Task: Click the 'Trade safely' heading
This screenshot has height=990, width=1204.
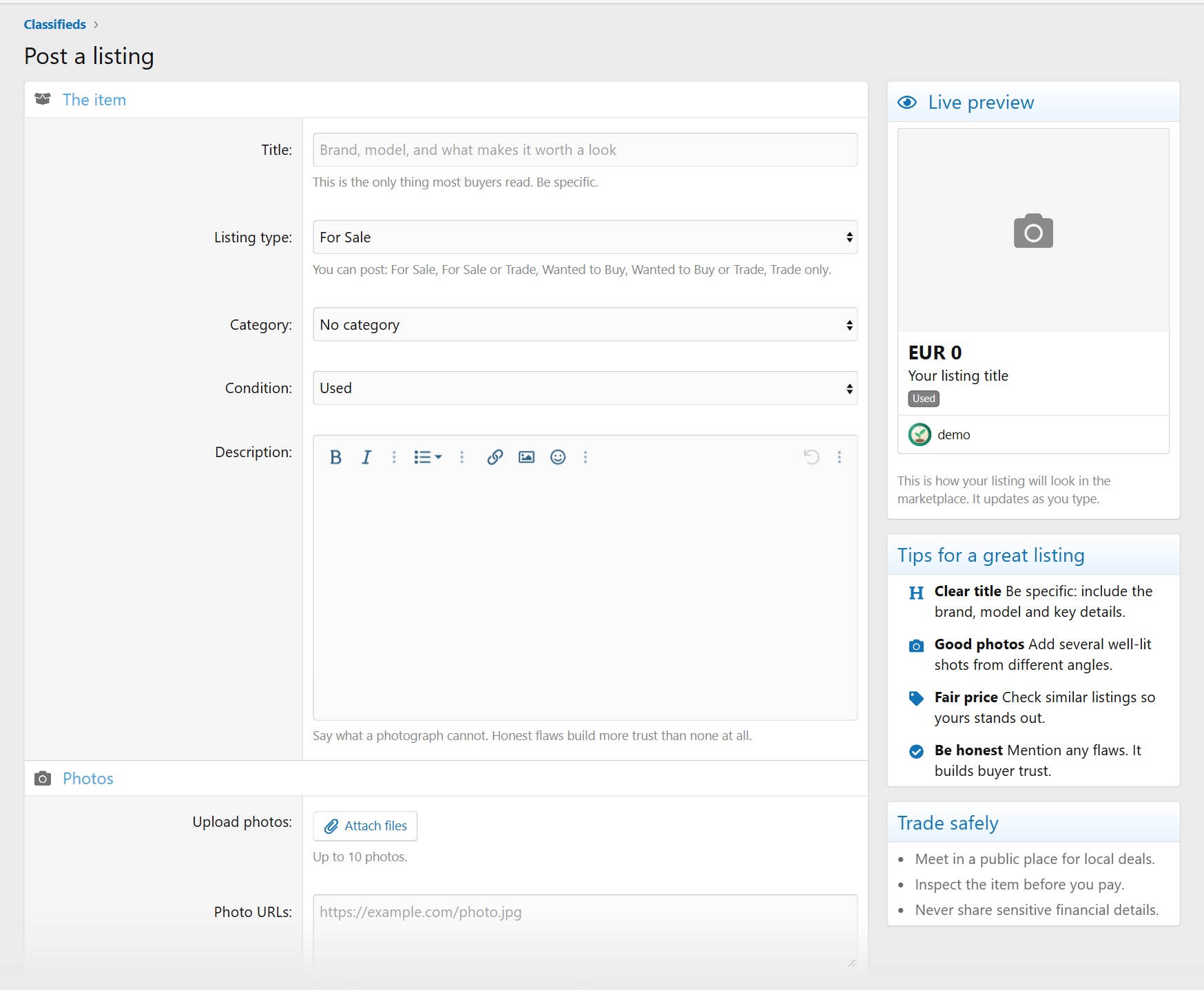Action: click(948, 823)
